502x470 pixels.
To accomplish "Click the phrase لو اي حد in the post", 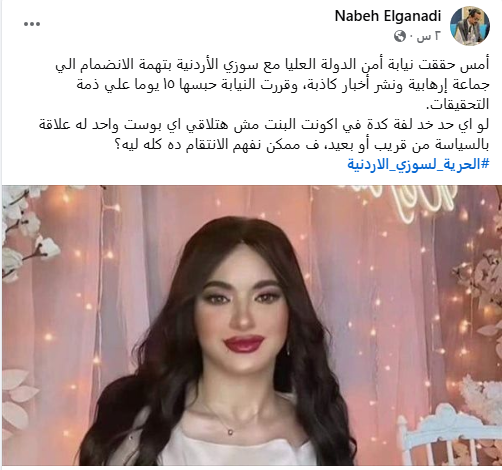I will (x=465, y=124).
